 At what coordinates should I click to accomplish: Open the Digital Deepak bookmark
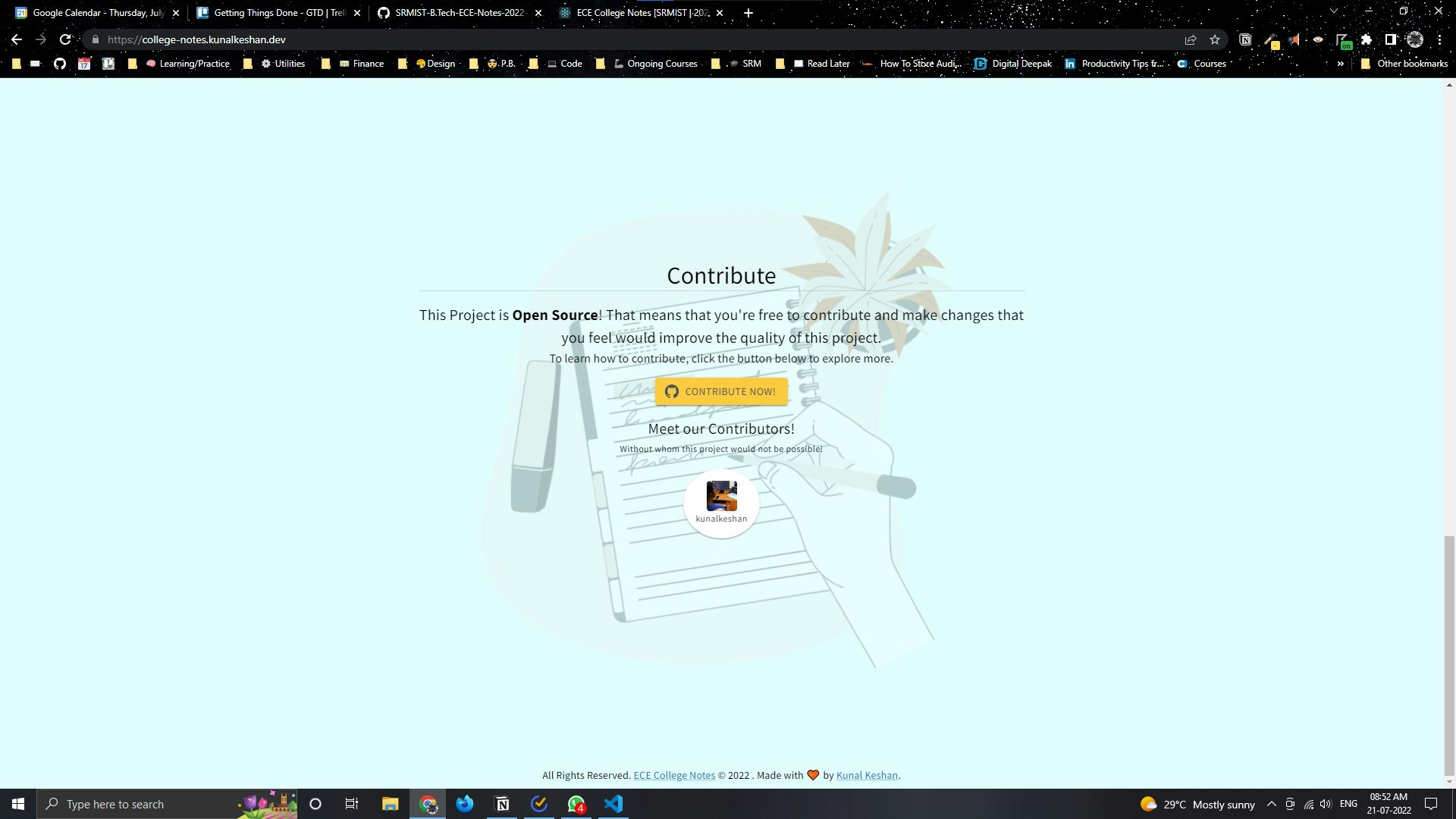(x=1013, y=64)
